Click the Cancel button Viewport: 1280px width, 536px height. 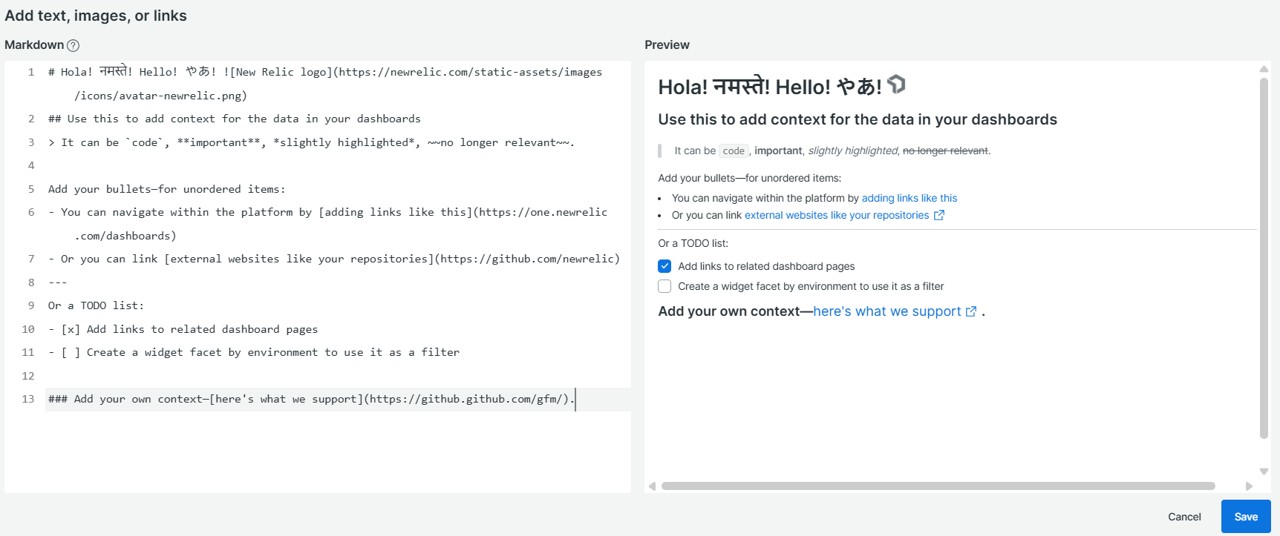(x=1184, y=517)
